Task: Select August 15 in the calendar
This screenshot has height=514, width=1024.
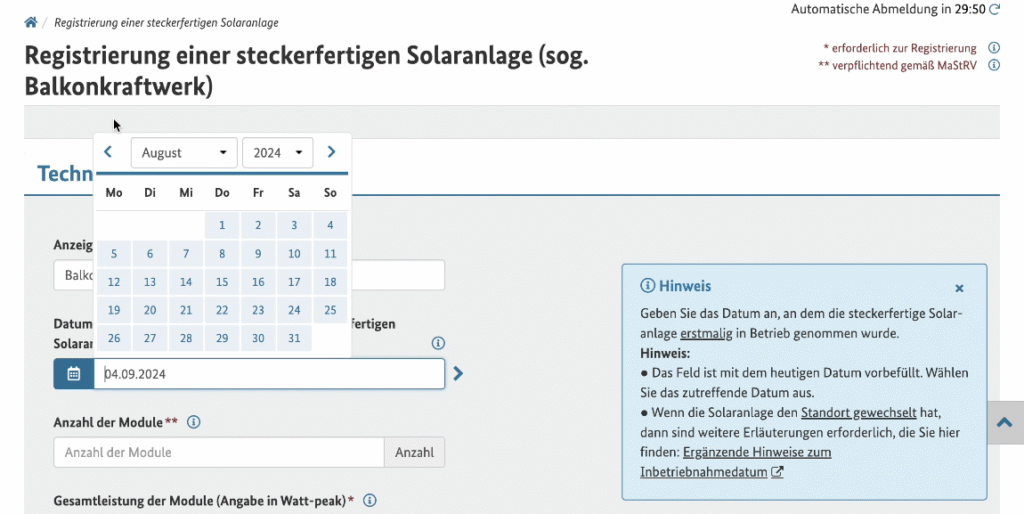Action: coord(222,281)
